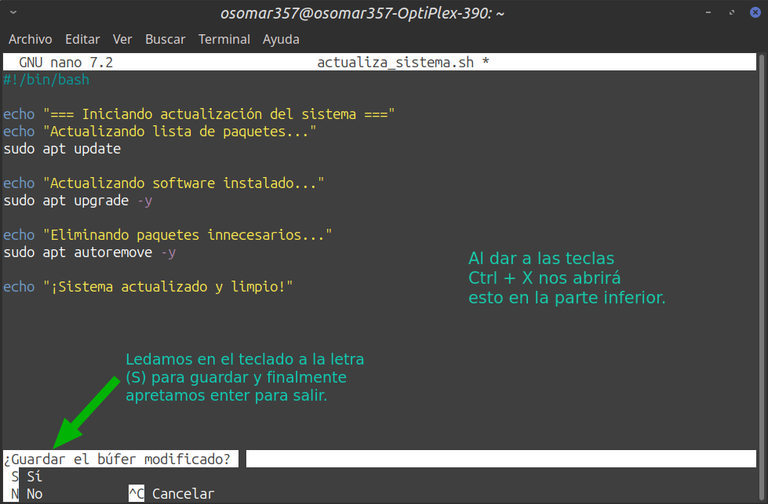Click the 'Actualizando software instalado...' line

point(164,183)
